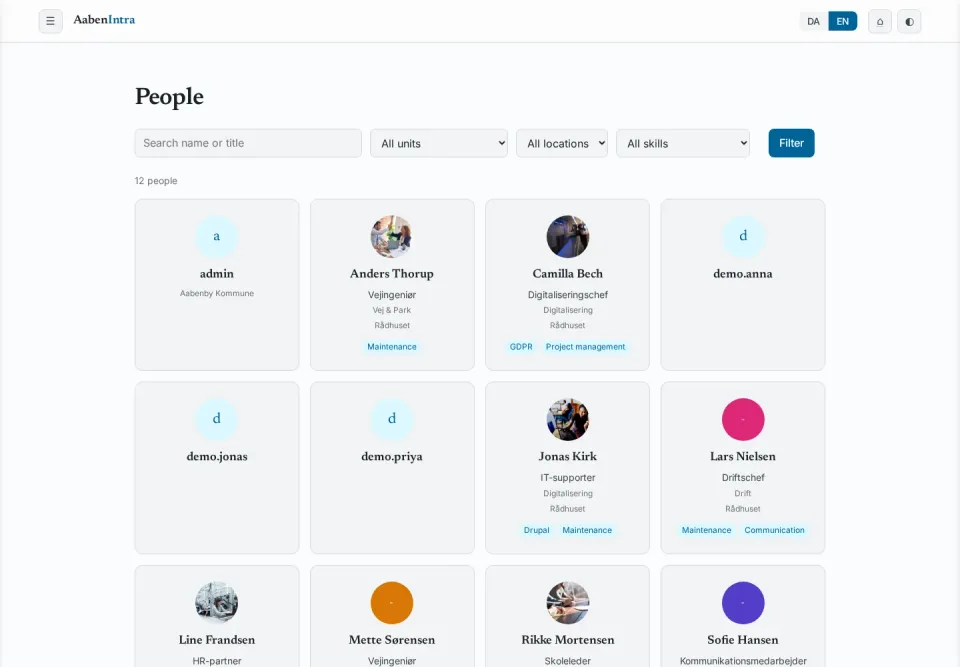
Task: Open demo.priya avatar initial
Action: pos(392,419)
